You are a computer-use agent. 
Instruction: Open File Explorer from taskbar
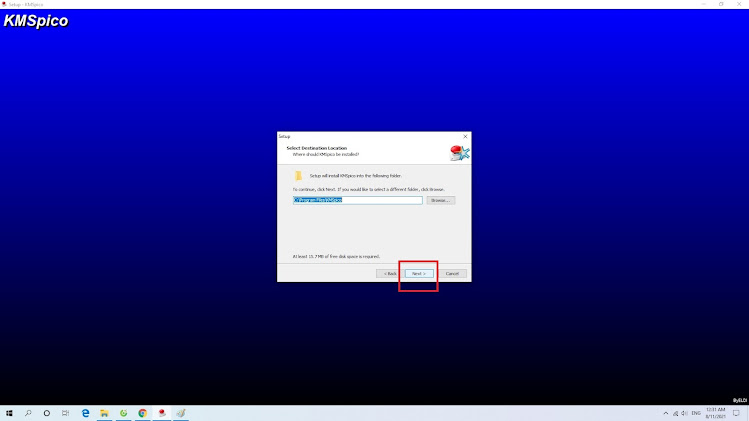point(104,413)
